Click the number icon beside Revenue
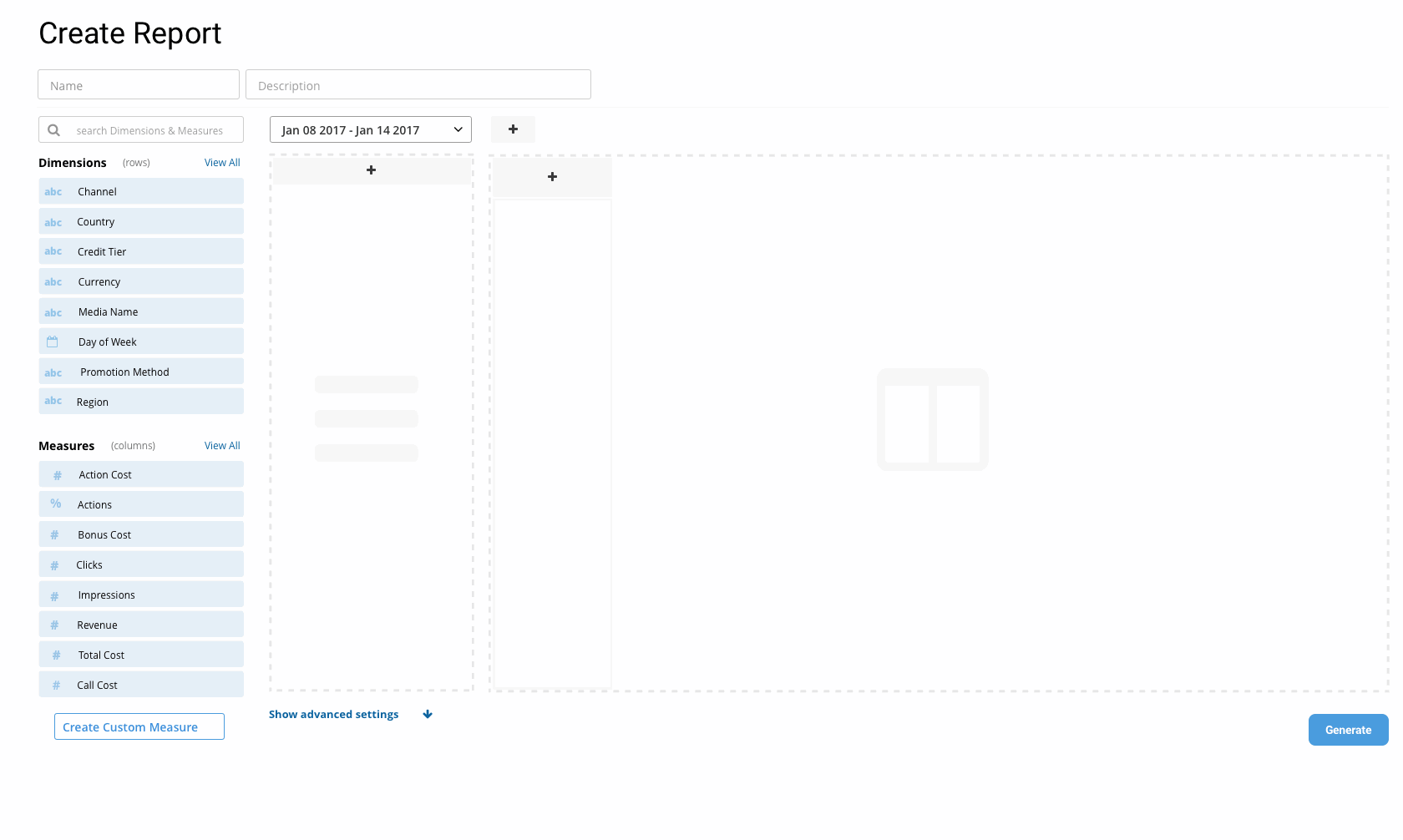Screen dimensions: 1403x840 click(x=55, y=625)
